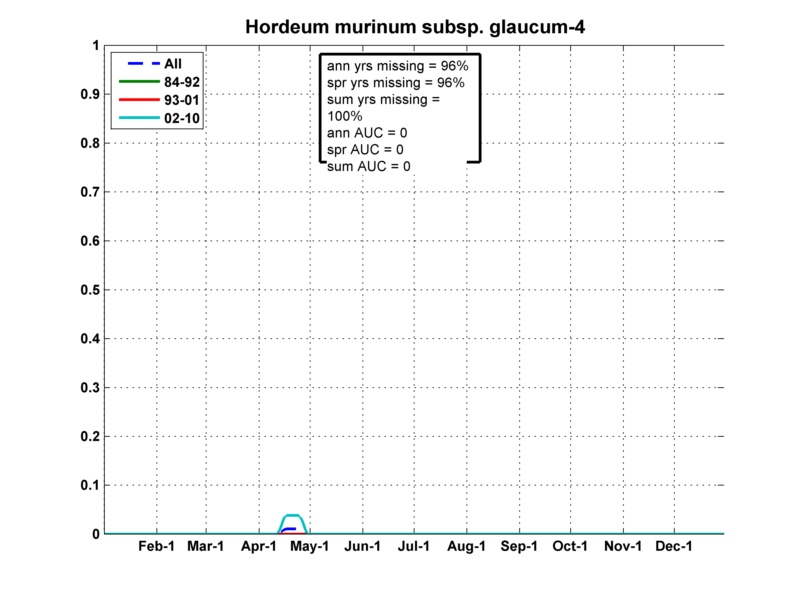This screenshot has width=800, height=600.
Task: Select the Dec-1 x-axis tick label
Action: point(675,548)
